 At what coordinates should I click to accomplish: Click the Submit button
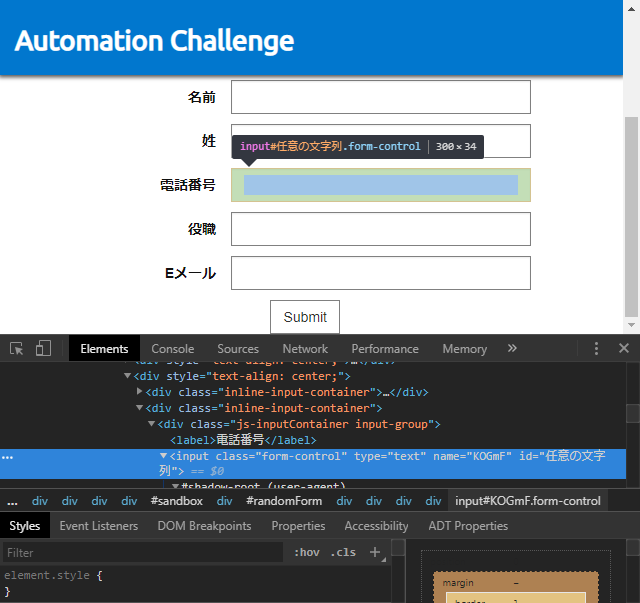(x=305, y=317)
